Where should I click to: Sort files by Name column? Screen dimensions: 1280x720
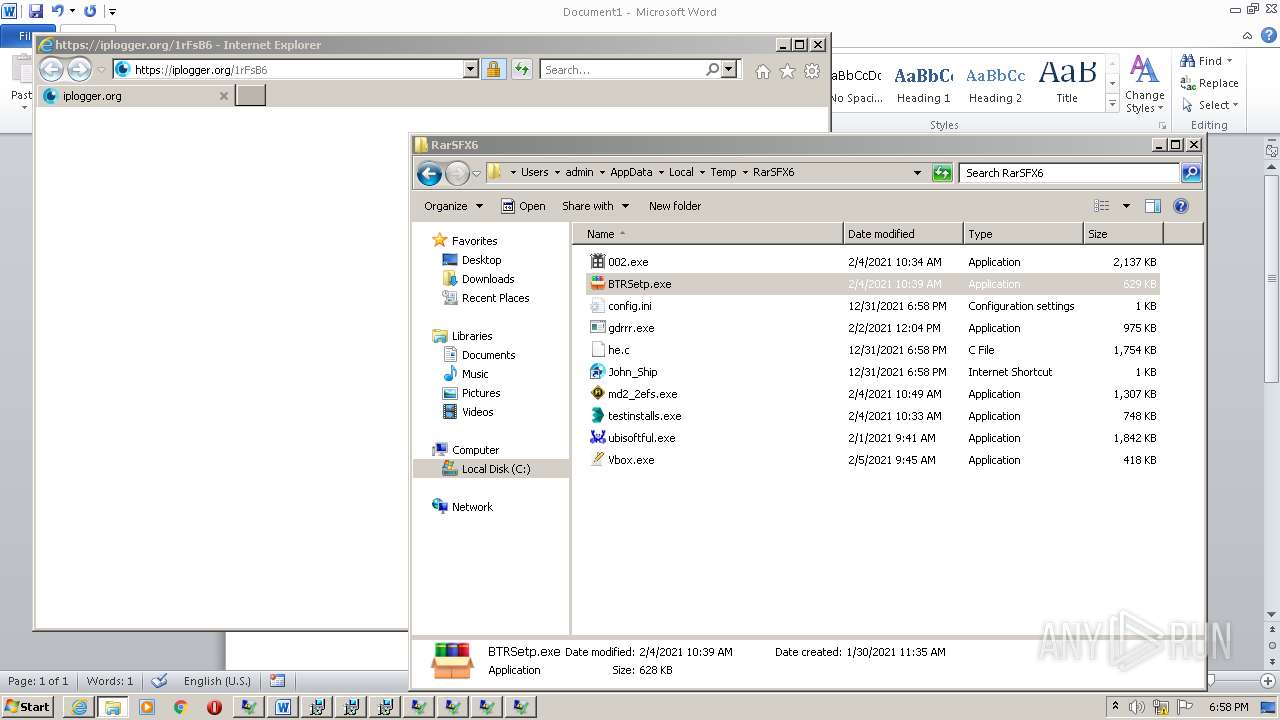(x=708, y=234)
